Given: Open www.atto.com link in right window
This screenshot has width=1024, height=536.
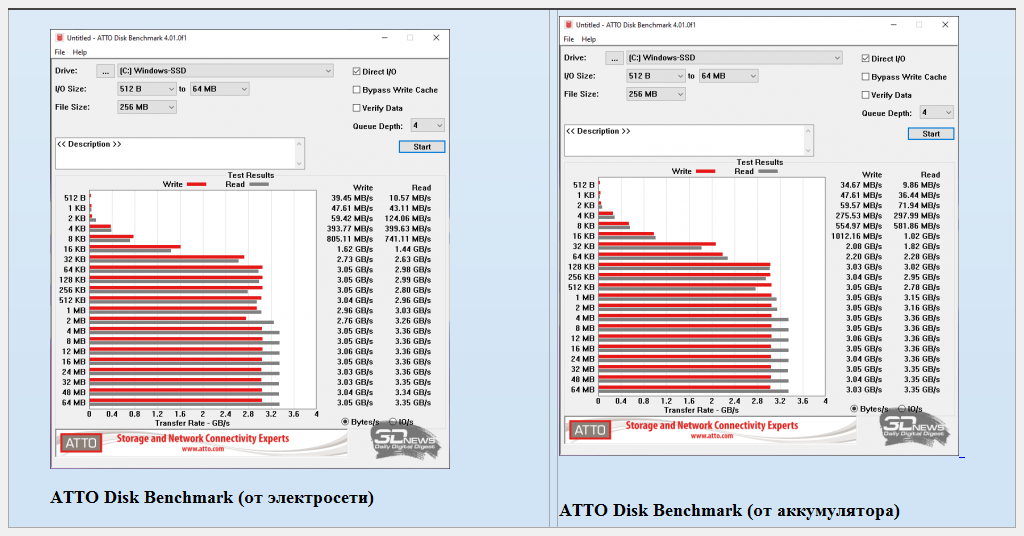Looking at the screenshot, I should (711, 436).
